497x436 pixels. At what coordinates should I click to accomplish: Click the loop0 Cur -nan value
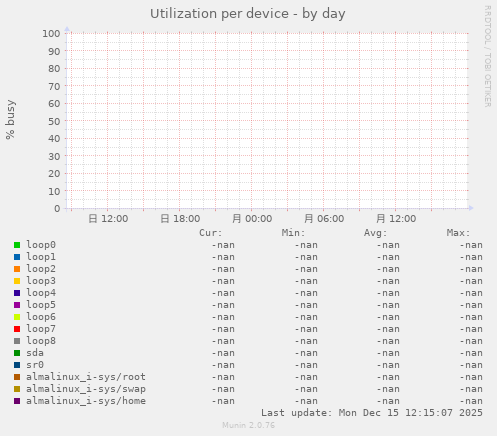point(223,245)
